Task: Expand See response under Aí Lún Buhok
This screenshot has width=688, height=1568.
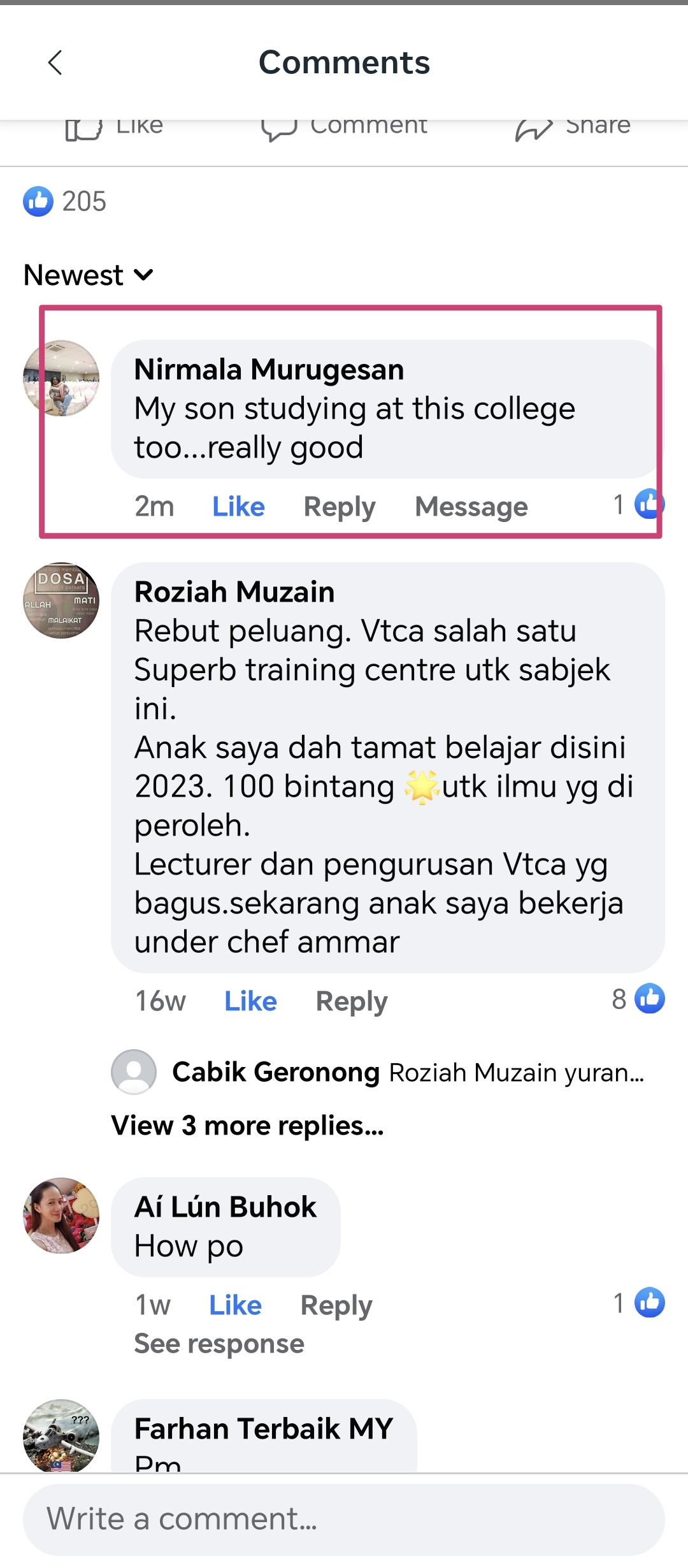Action: tap(219, 1344)
